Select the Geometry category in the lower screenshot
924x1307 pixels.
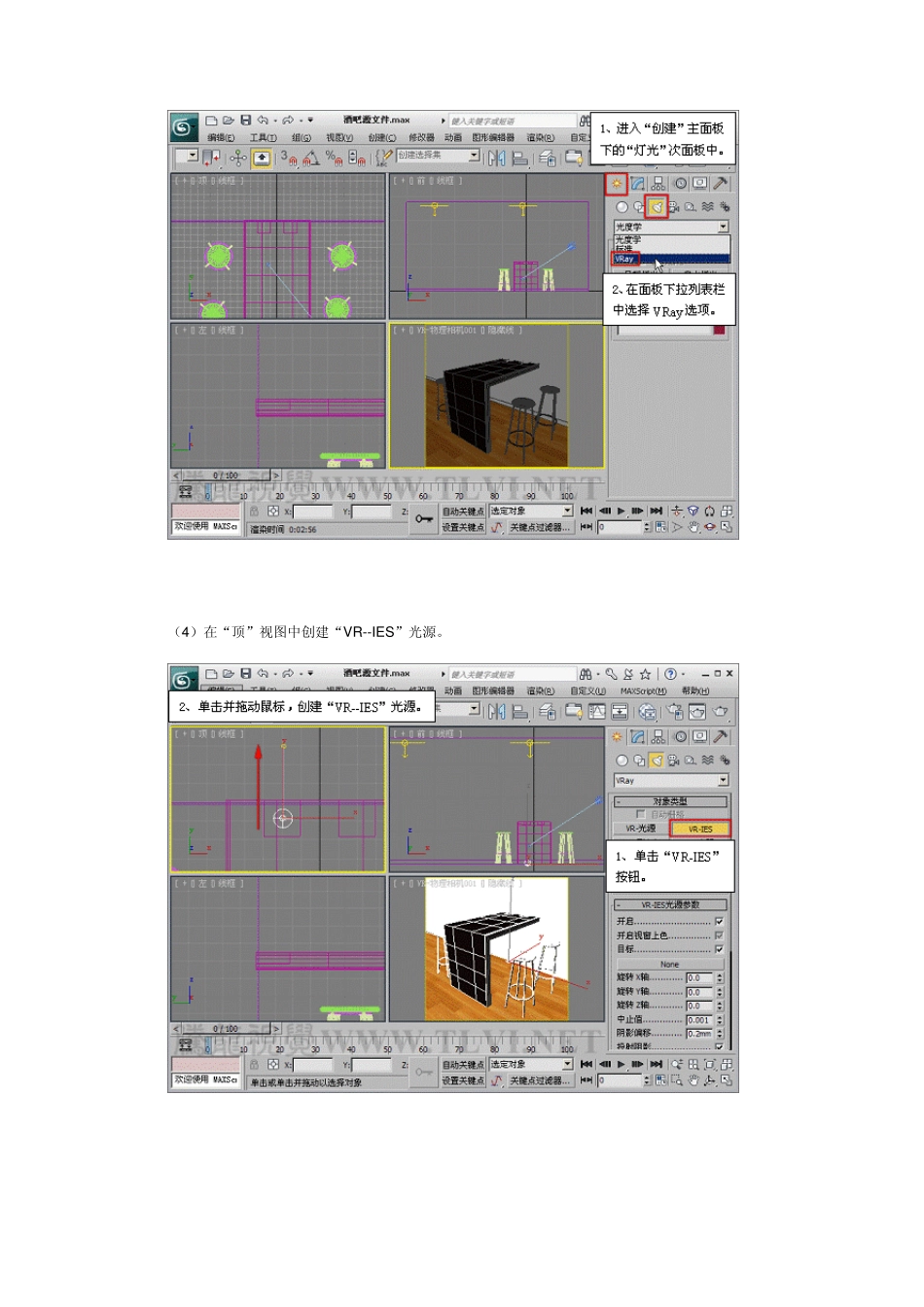(x=622, y=760)
